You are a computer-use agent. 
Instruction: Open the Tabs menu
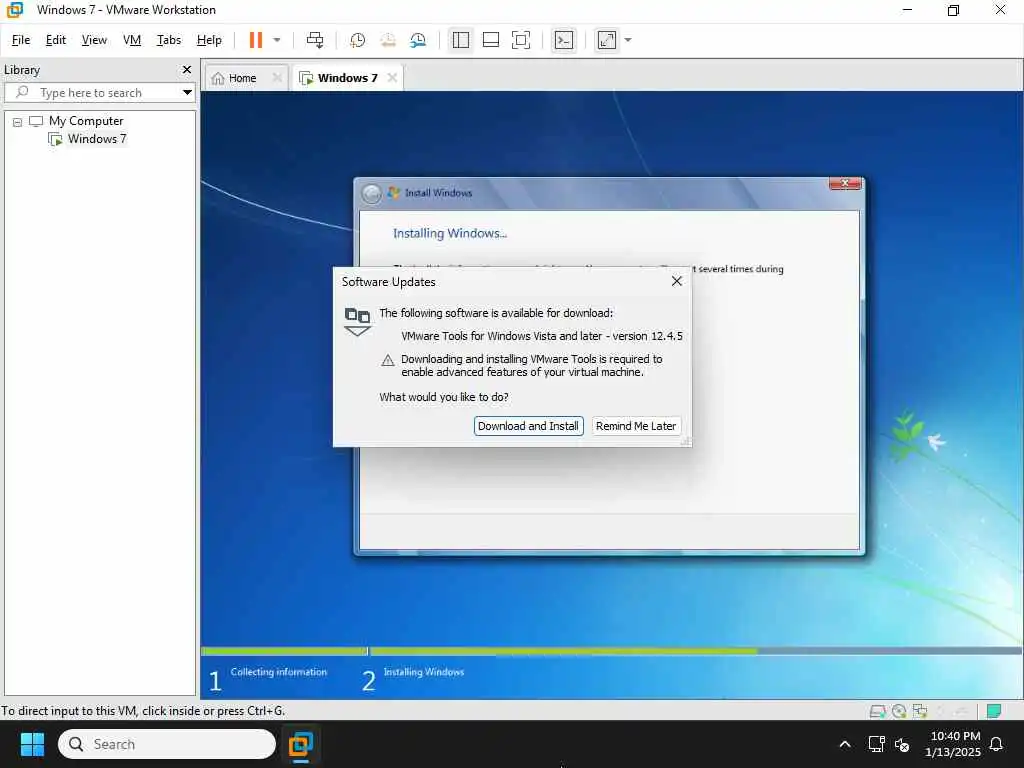click(x=168, y=40)
